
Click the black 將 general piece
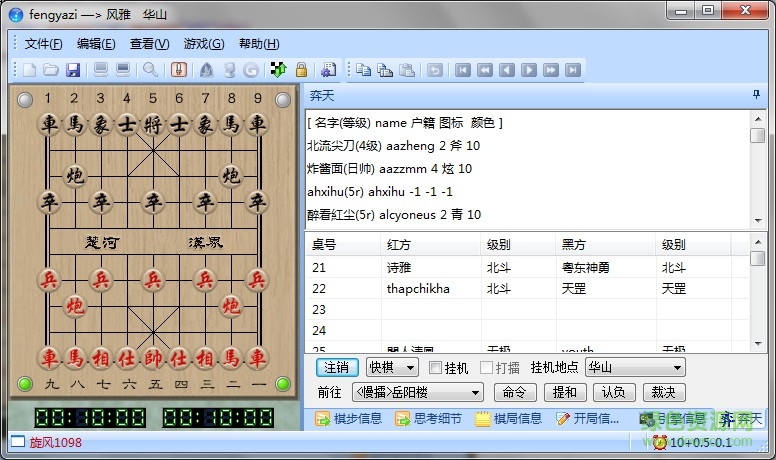coord(153,124)
